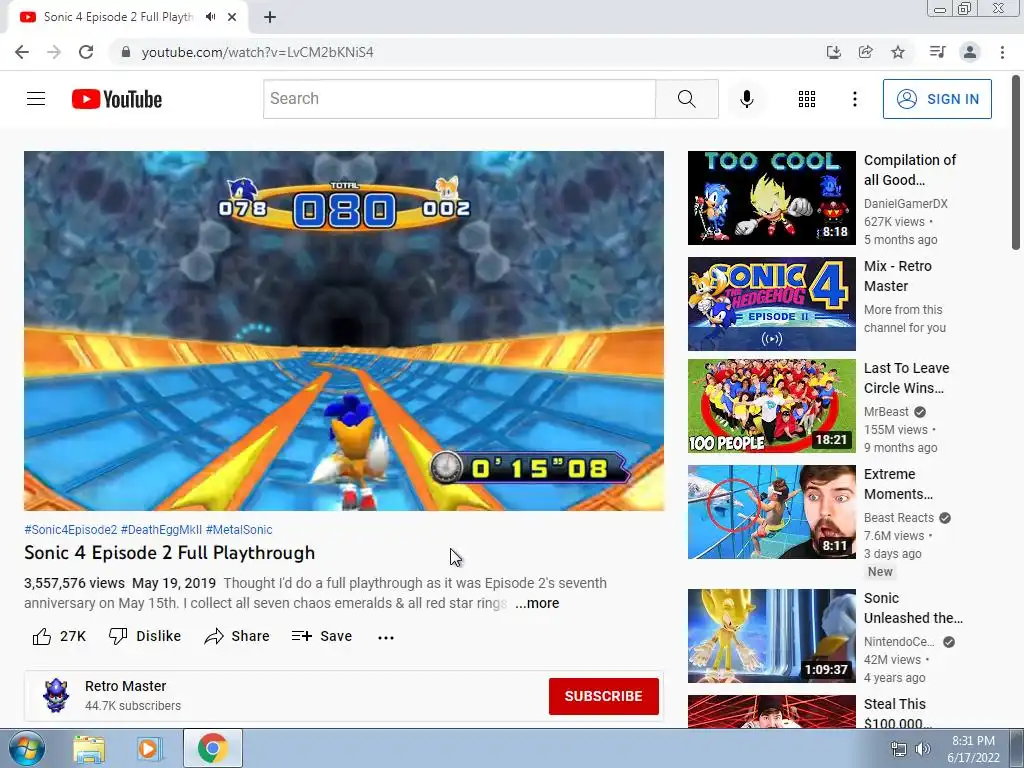Reload the current page

click(x=86, y=52)
